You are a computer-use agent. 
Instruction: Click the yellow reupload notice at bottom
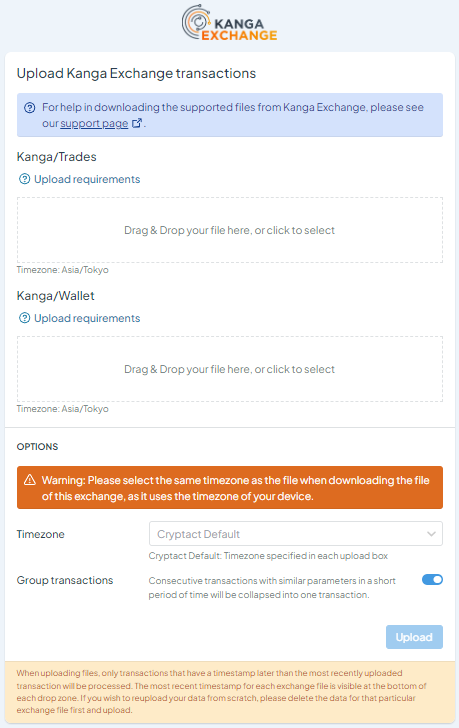(230, 692)
